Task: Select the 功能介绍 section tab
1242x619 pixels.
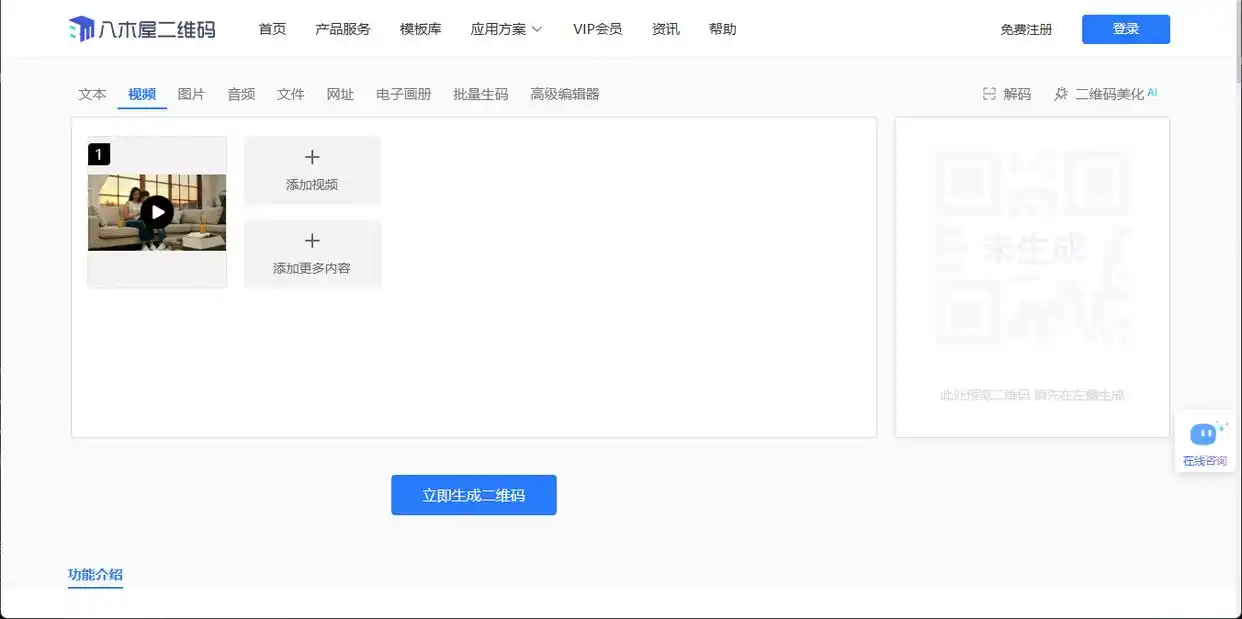Action: pyautogui.click(x=95, y=575)
